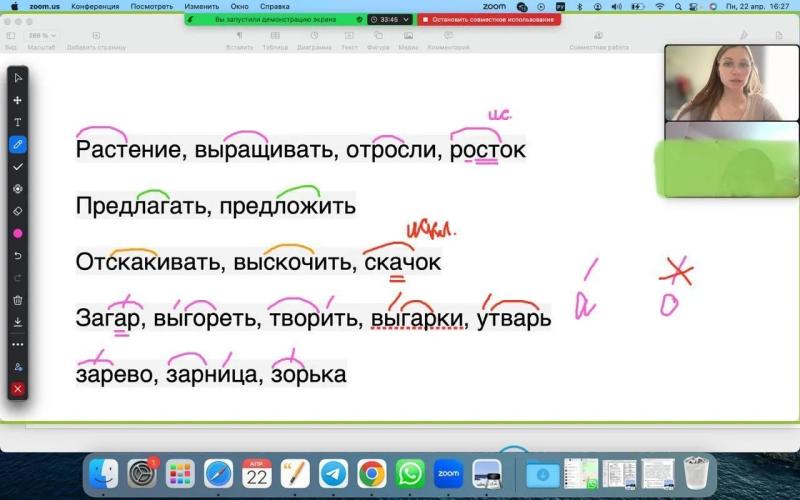
Task: Open the pink annotation color swatch
Action: (18, 233)
